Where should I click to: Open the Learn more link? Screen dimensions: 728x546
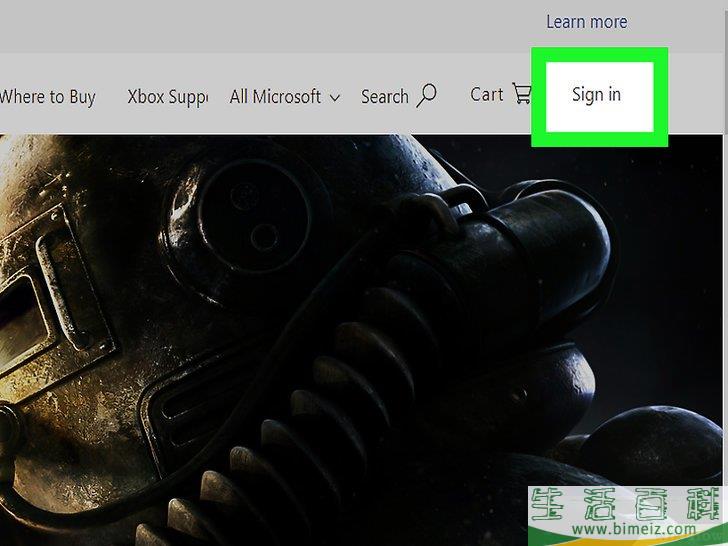tap(586, 22)
